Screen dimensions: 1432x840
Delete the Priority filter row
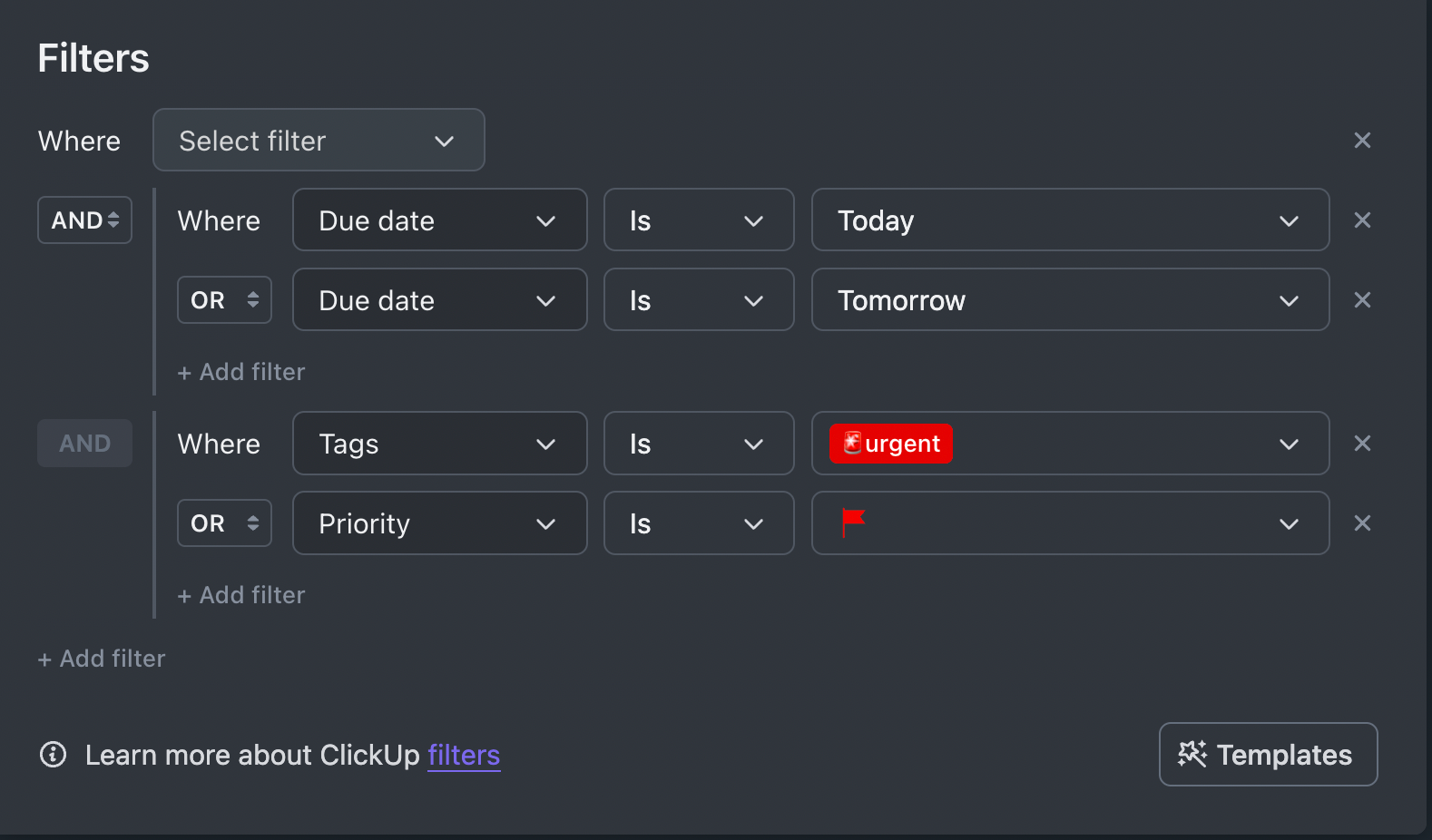[1362, 523]
